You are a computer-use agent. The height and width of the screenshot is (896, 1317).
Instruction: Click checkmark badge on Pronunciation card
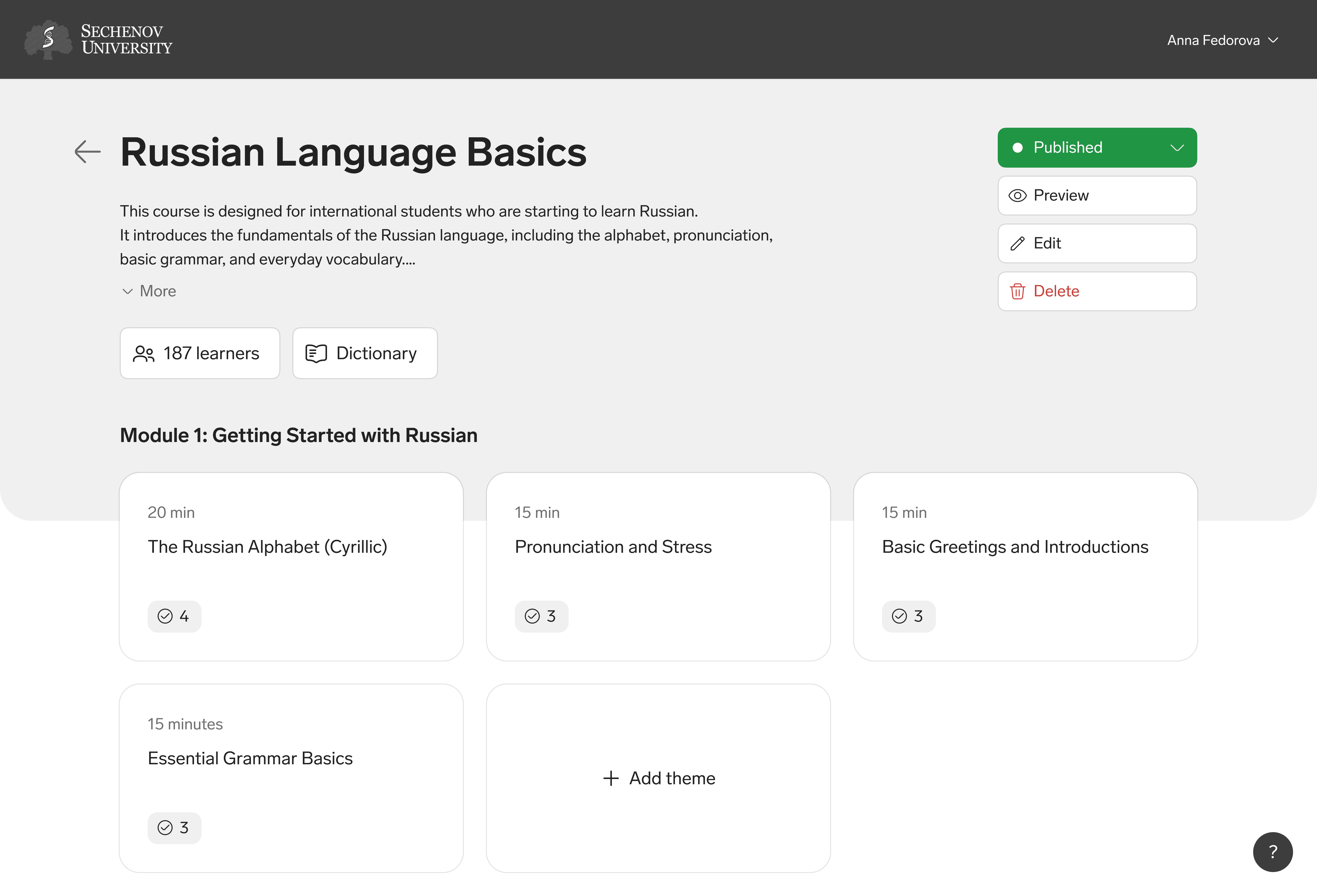(x=541, y=616)
